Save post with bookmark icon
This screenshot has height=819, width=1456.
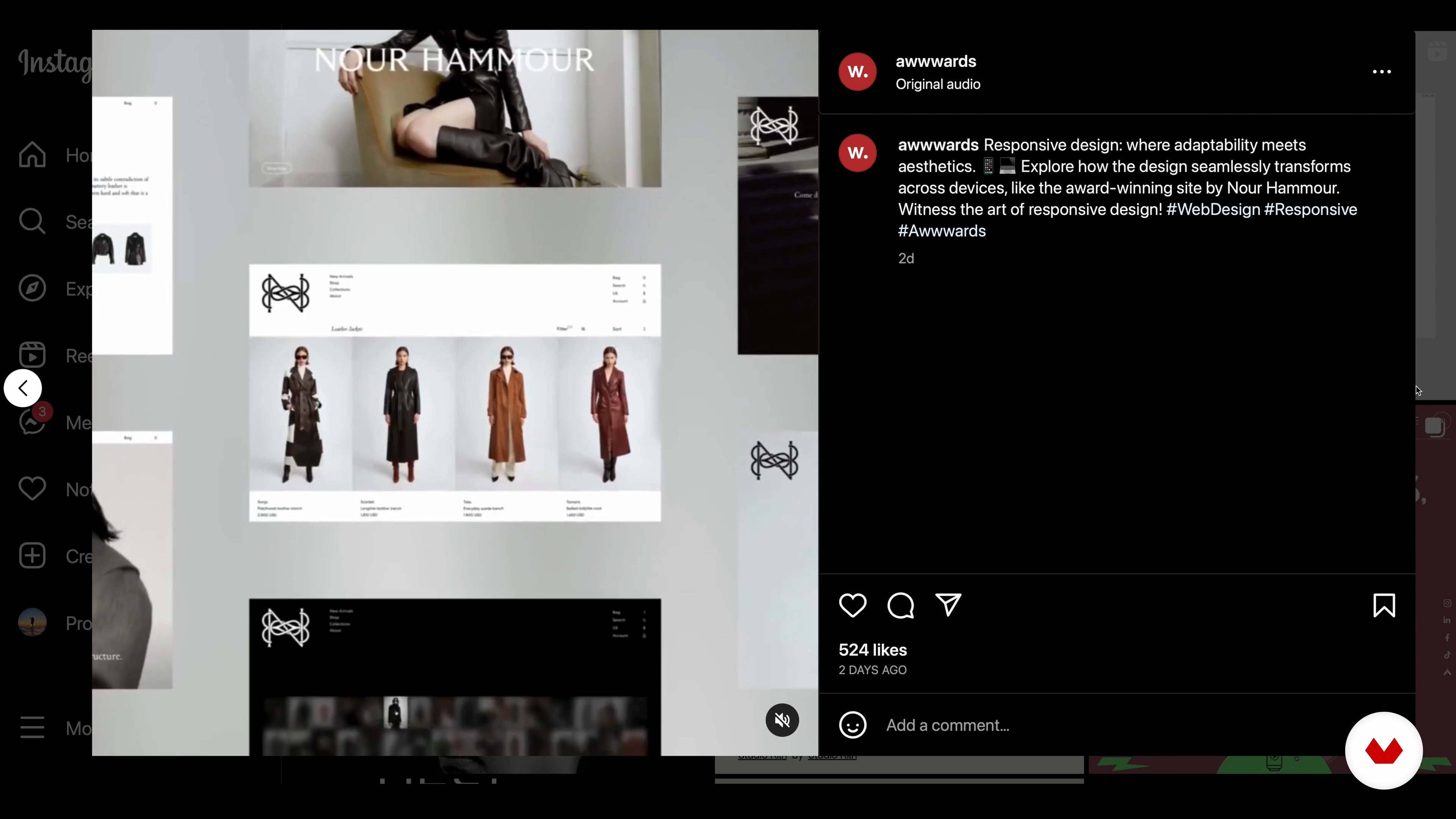tap(1384, 606)
